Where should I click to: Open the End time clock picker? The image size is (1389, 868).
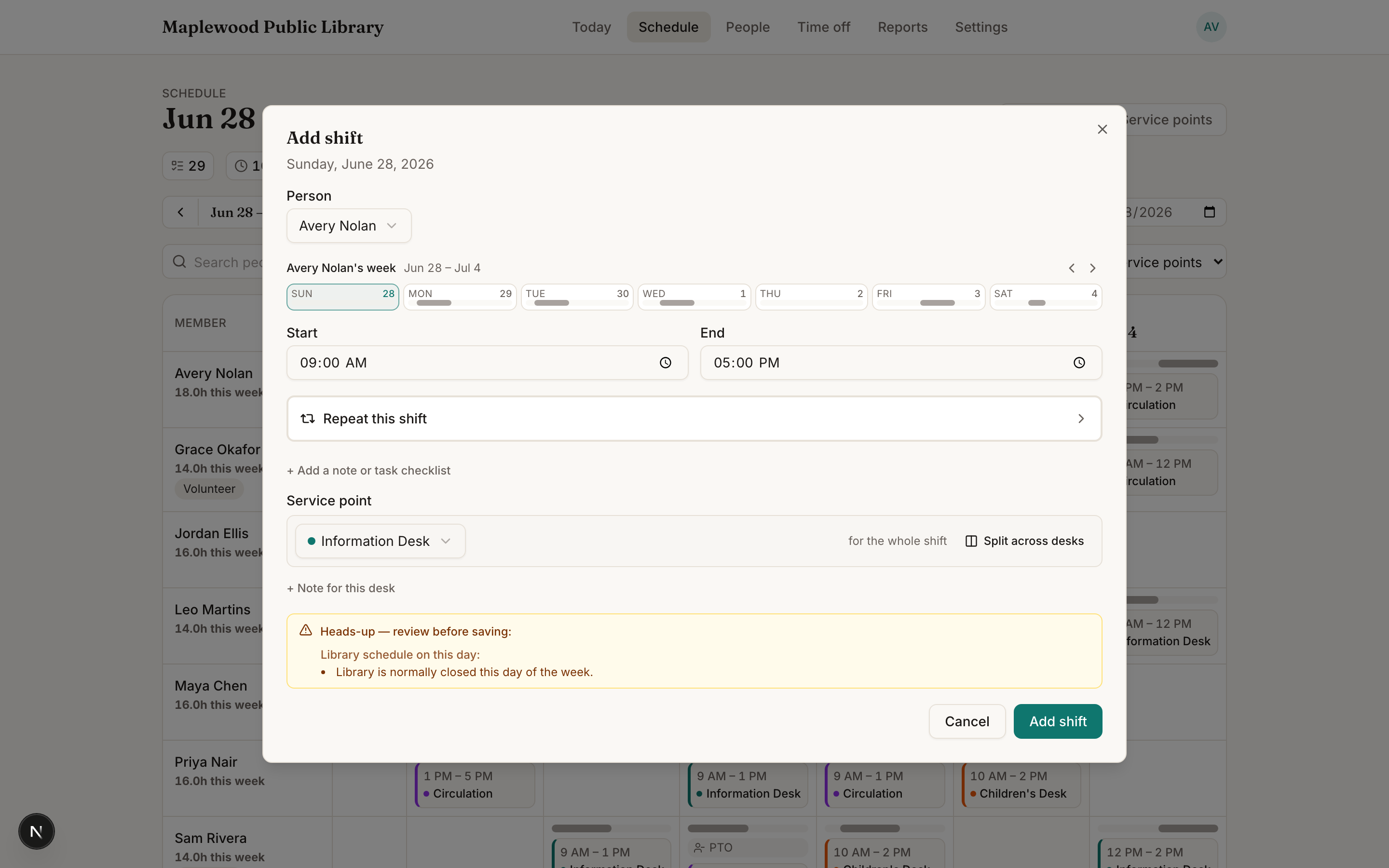(x=1079, y=363)
